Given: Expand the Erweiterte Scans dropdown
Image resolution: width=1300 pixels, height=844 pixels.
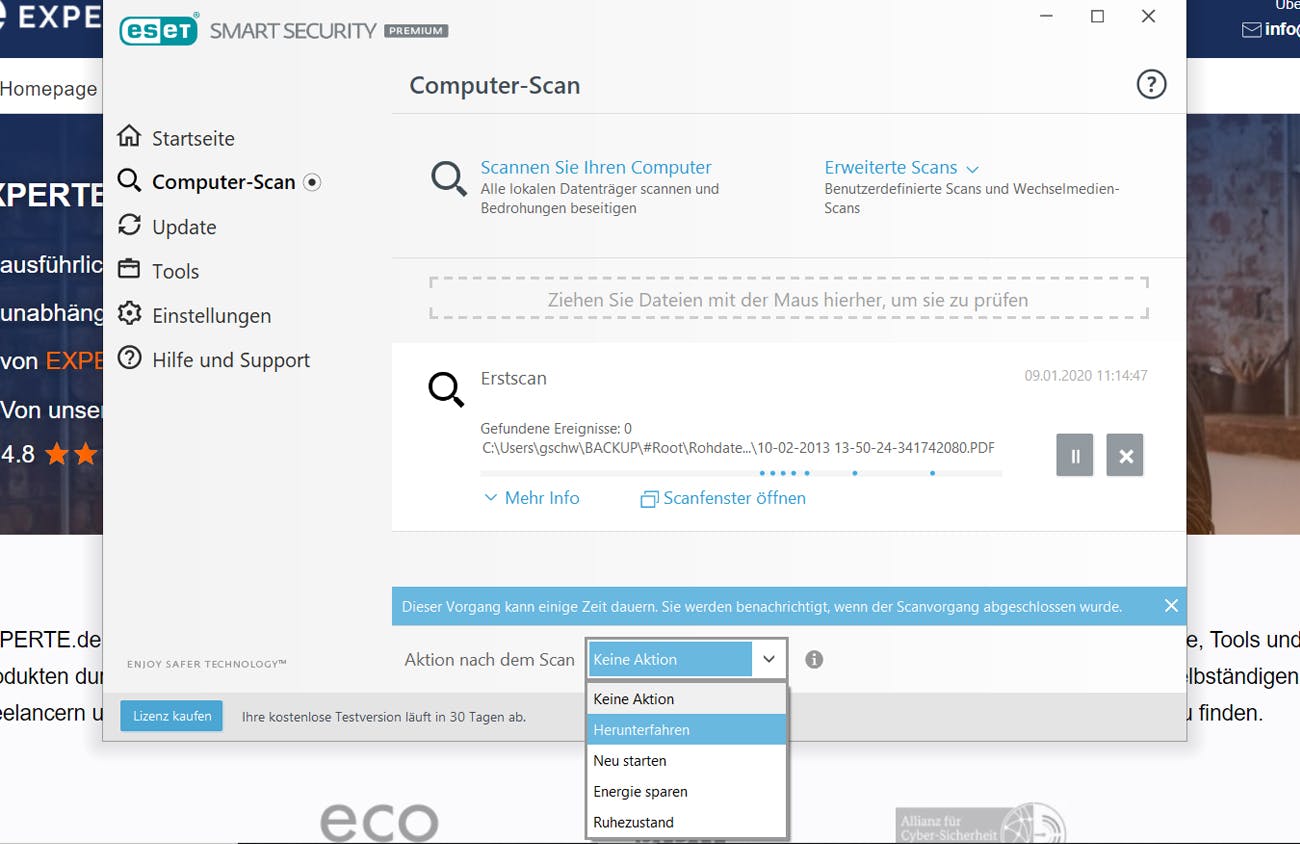Looking at the screenshot, I should [x=901, y=168].
